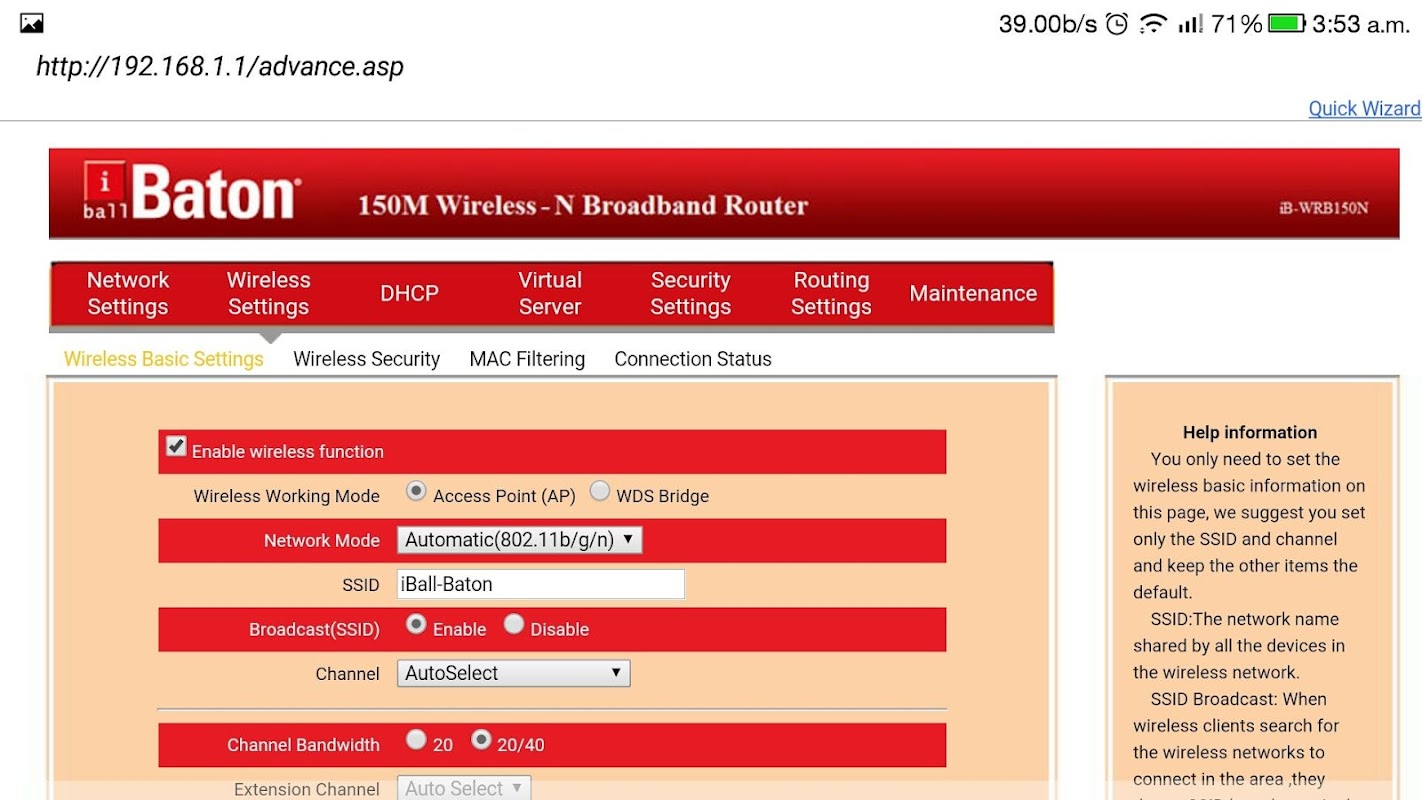Choose 20 channel bandwidth
The height and width of the screenshot is (800, 1422).
click(416, 740)
